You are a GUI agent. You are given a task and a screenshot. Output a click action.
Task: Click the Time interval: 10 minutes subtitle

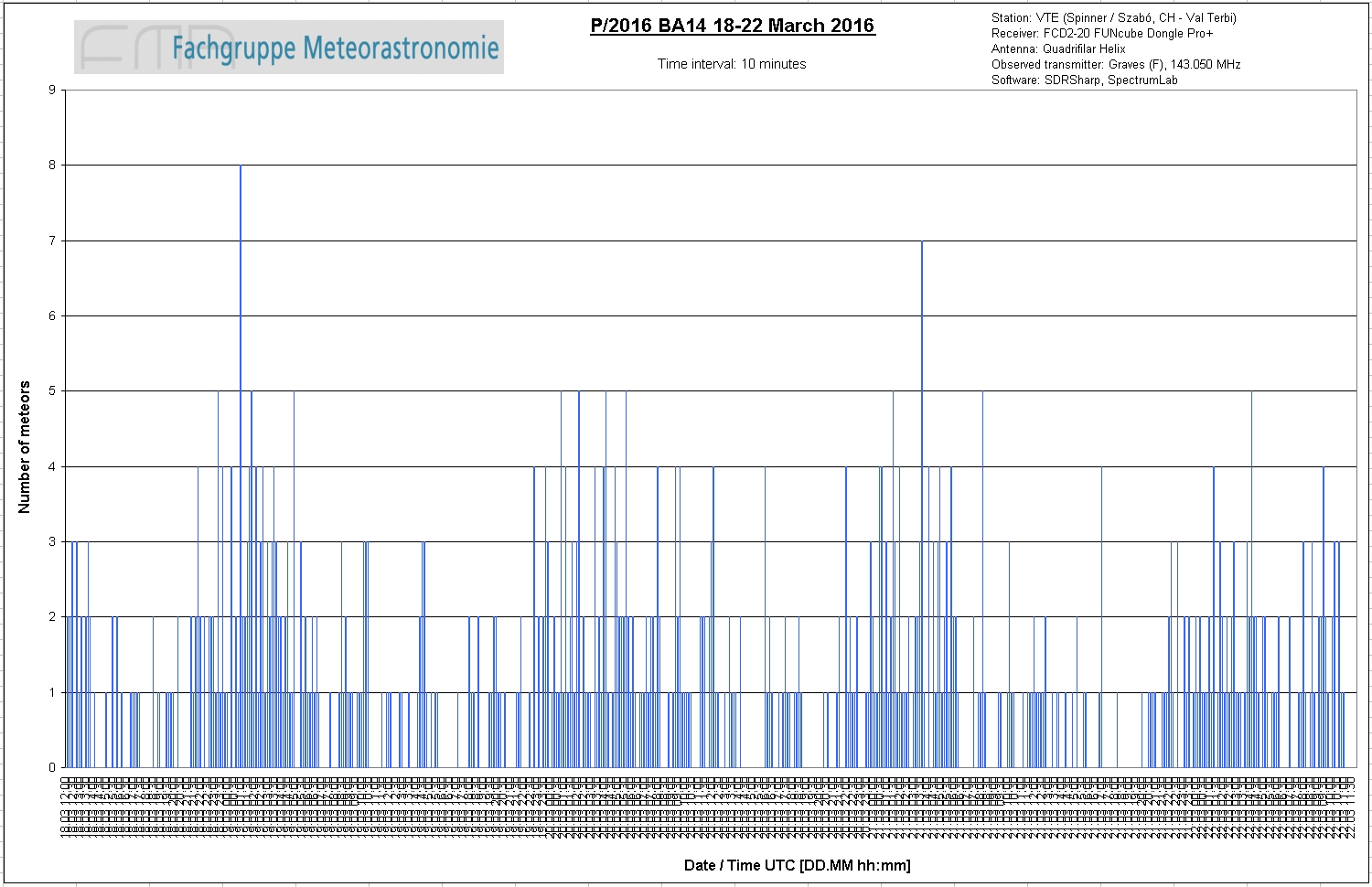732,64
